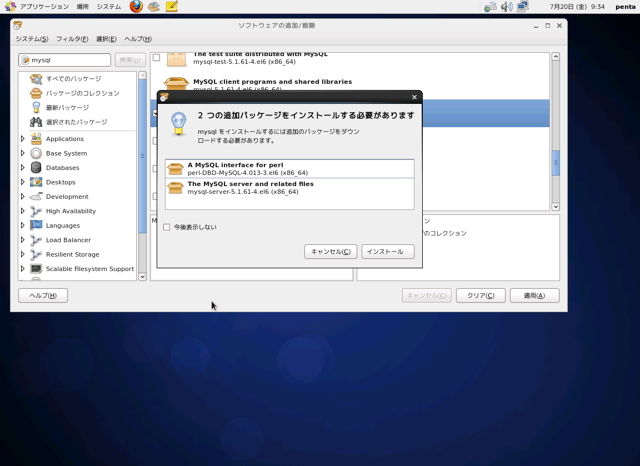The height and width of the screenshot is (466, 640).
Task: Click キャンセル(C) in the dialog
Action: point(331,251)
